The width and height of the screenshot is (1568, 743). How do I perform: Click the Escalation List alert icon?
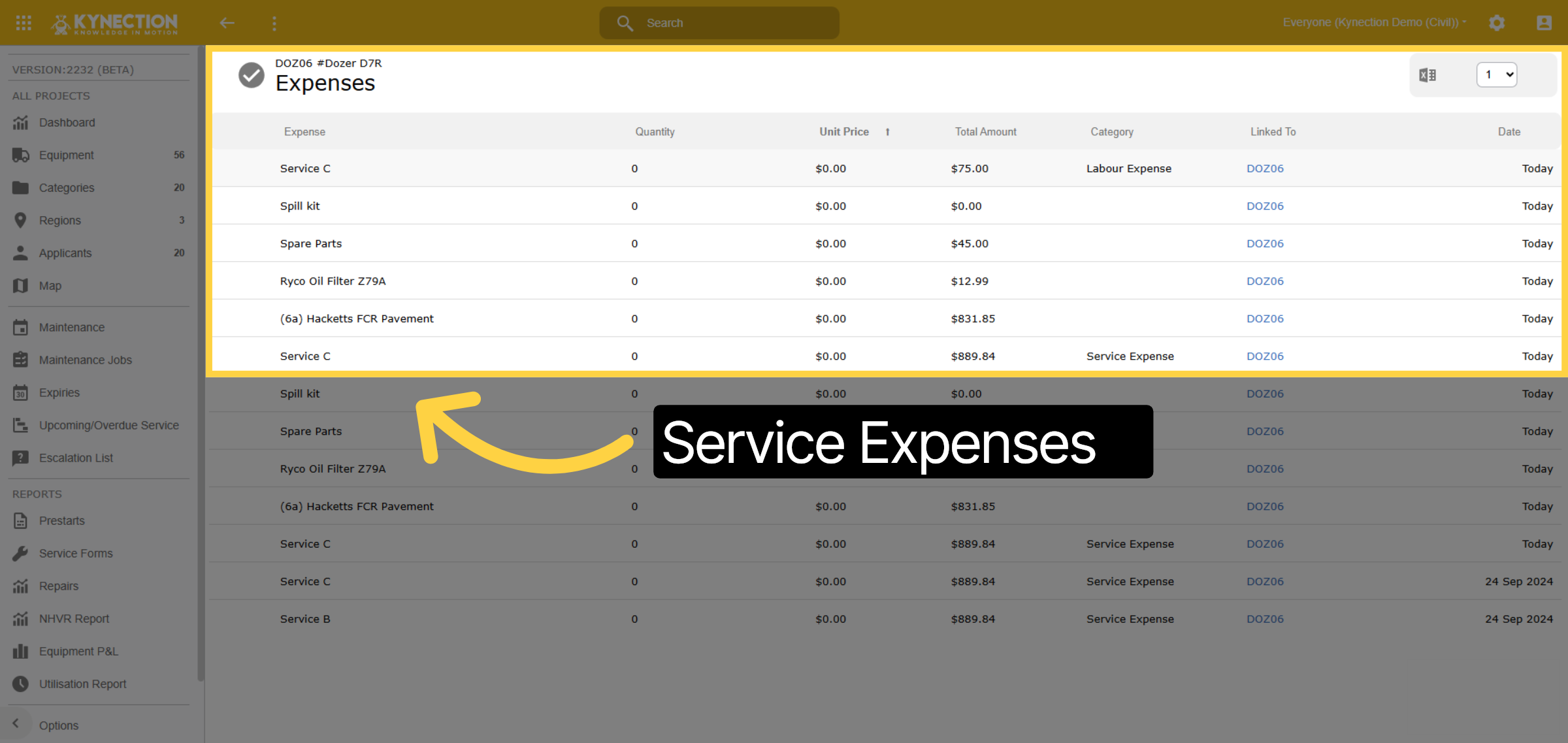(x=21, y=458)
